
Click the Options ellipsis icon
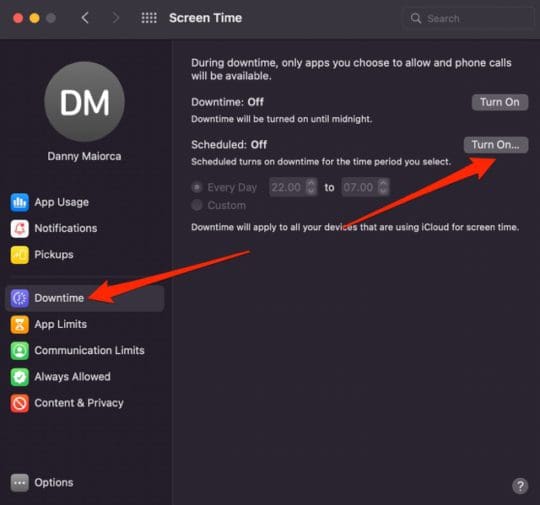point(19,483)
